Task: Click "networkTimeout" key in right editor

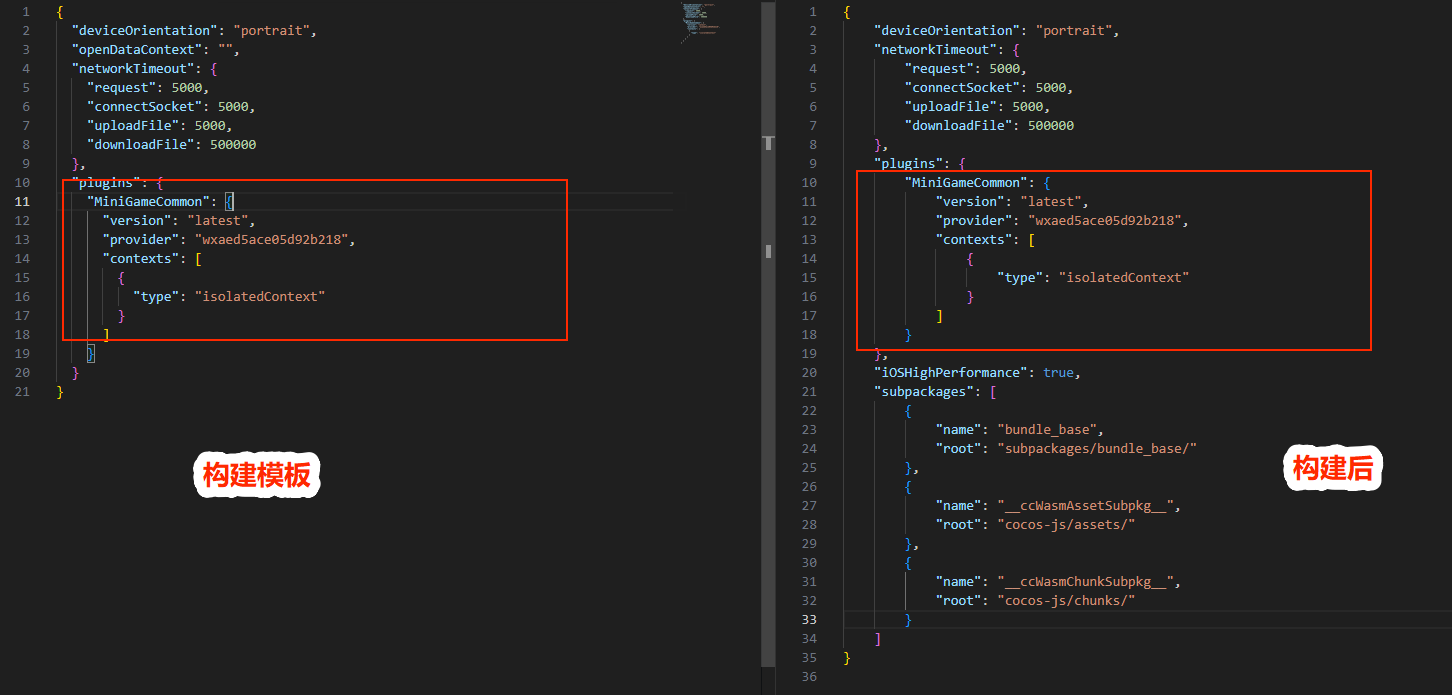Action: (x=935, y=49)
